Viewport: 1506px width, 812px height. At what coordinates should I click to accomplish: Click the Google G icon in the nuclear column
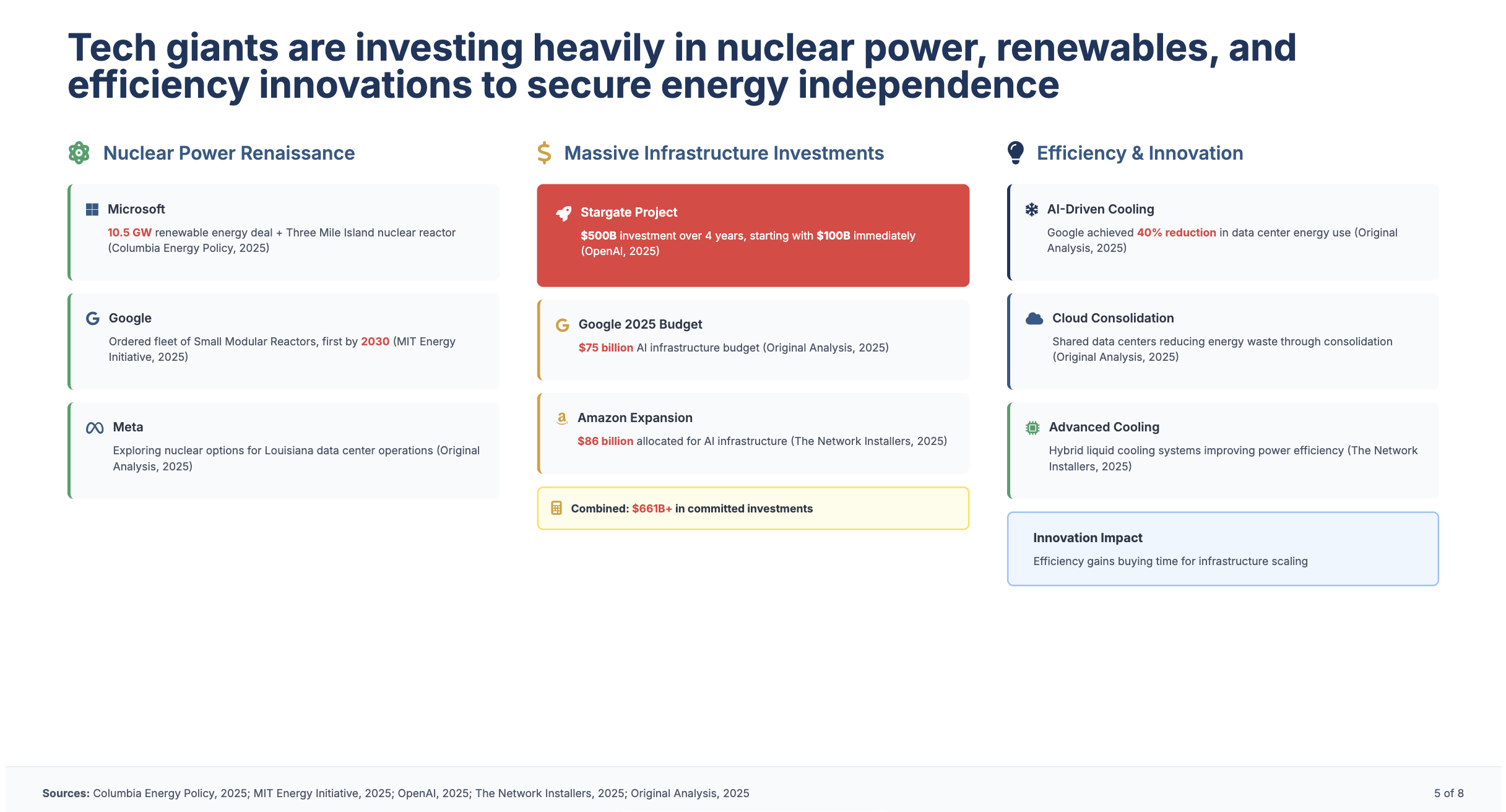click(x=93, y=318)
